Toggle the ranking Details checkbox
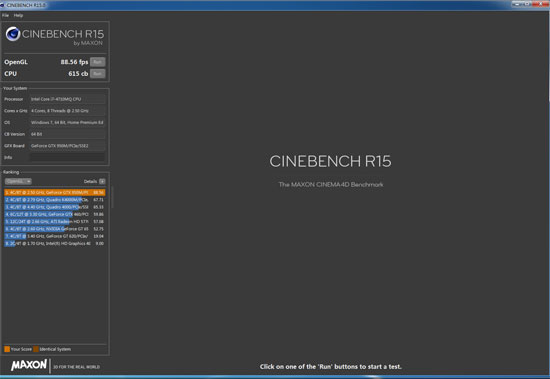The image size is (550, 379). pos(102,181)
